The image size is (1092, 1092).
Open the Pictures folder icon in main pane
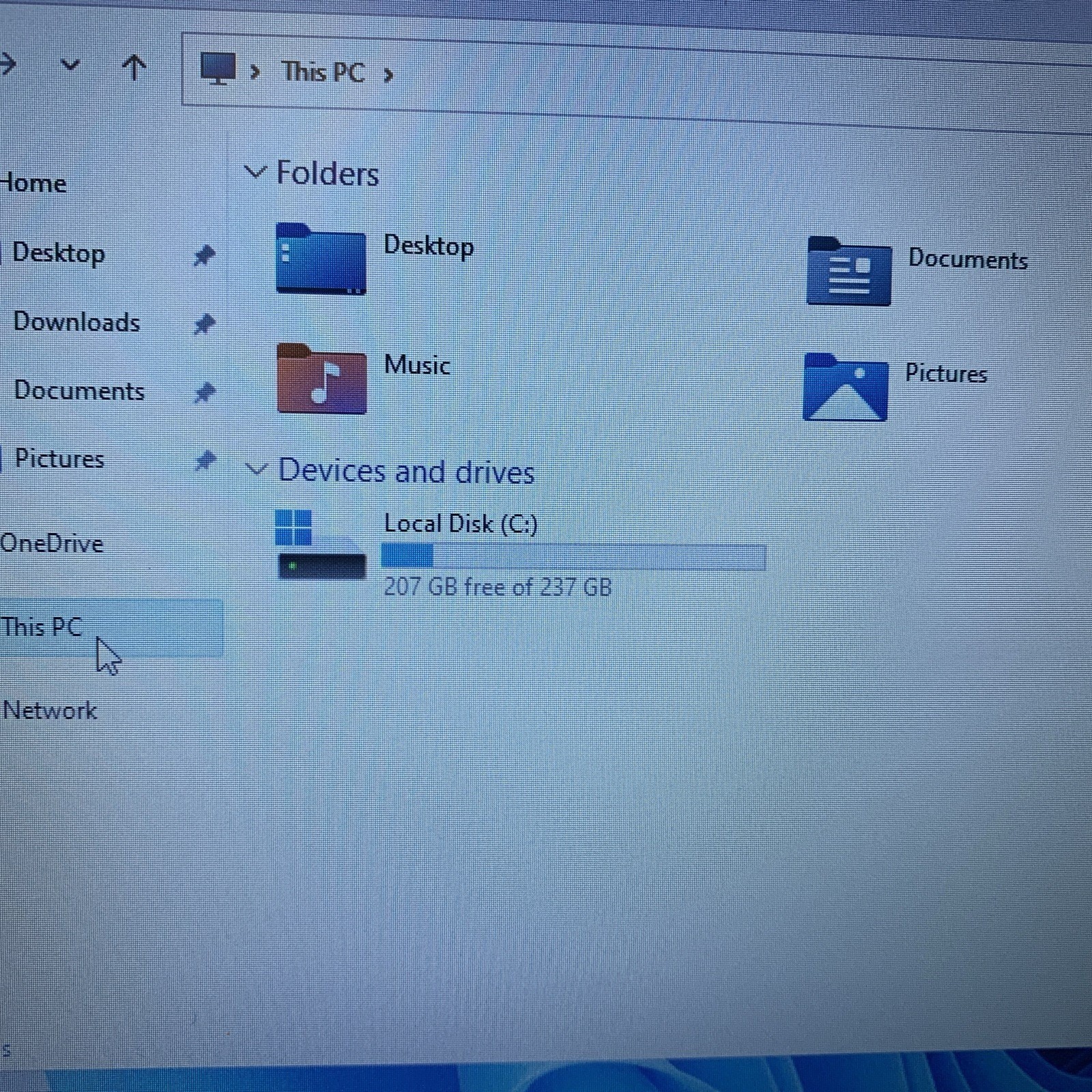click(x=846, y=387)
